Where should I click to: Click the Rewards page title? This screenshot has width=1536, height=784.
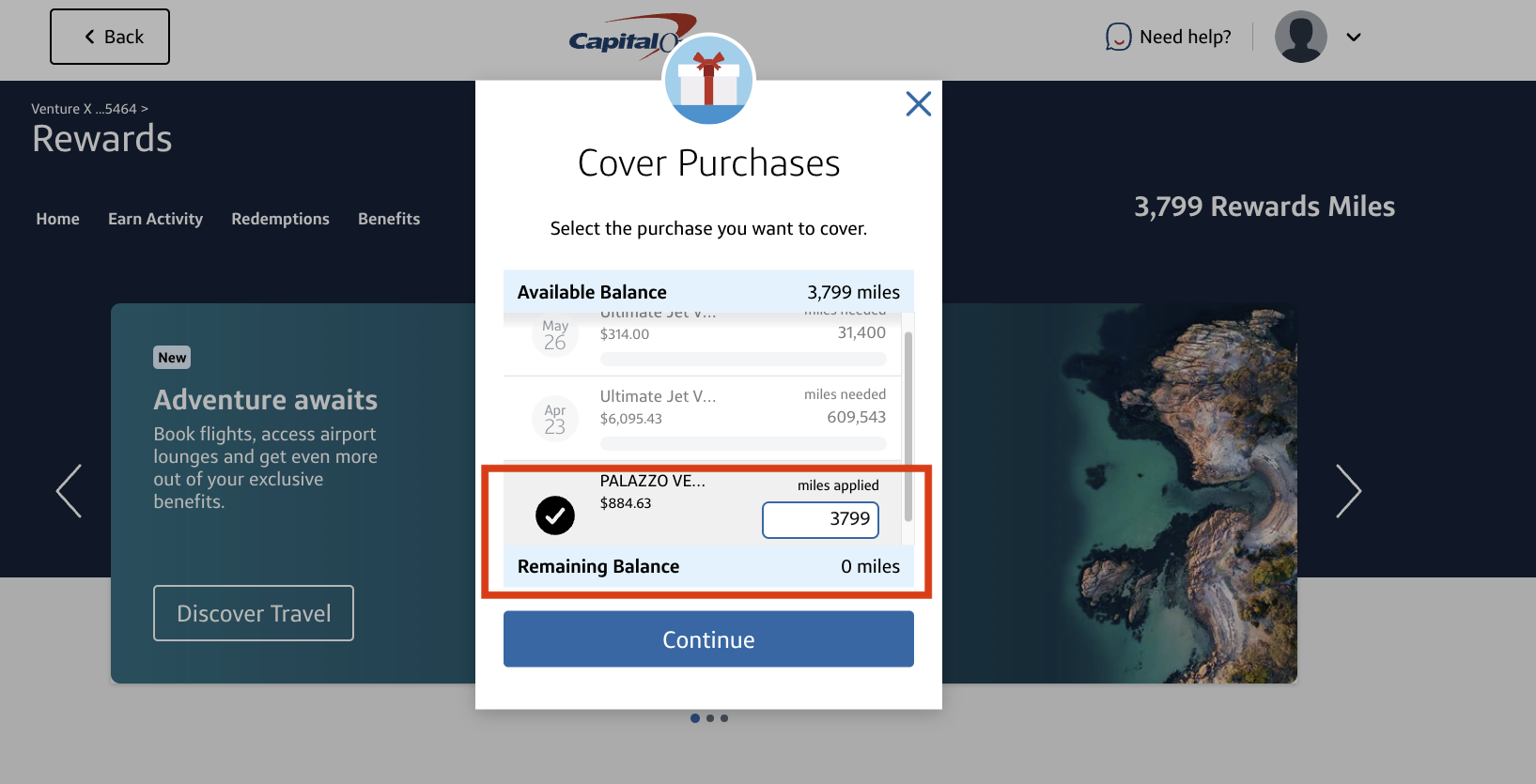(x=102, y=139)
